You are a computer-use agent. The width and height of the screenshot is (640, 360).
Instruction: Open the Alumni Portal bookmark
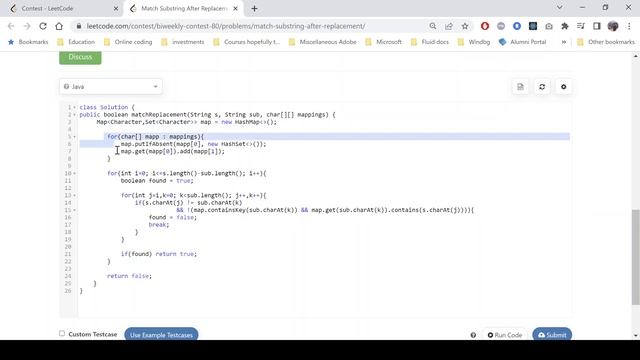point(522,42)
